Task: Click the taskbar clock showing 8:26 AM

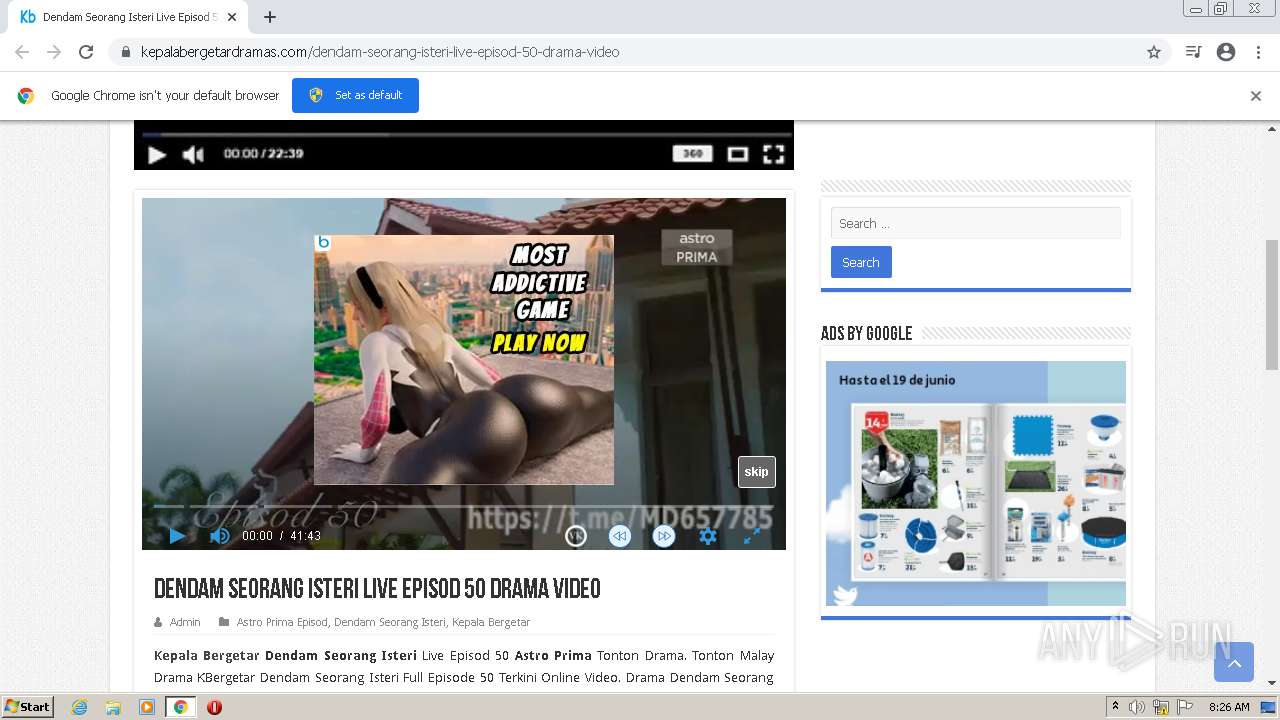Action: point(1229,707)
